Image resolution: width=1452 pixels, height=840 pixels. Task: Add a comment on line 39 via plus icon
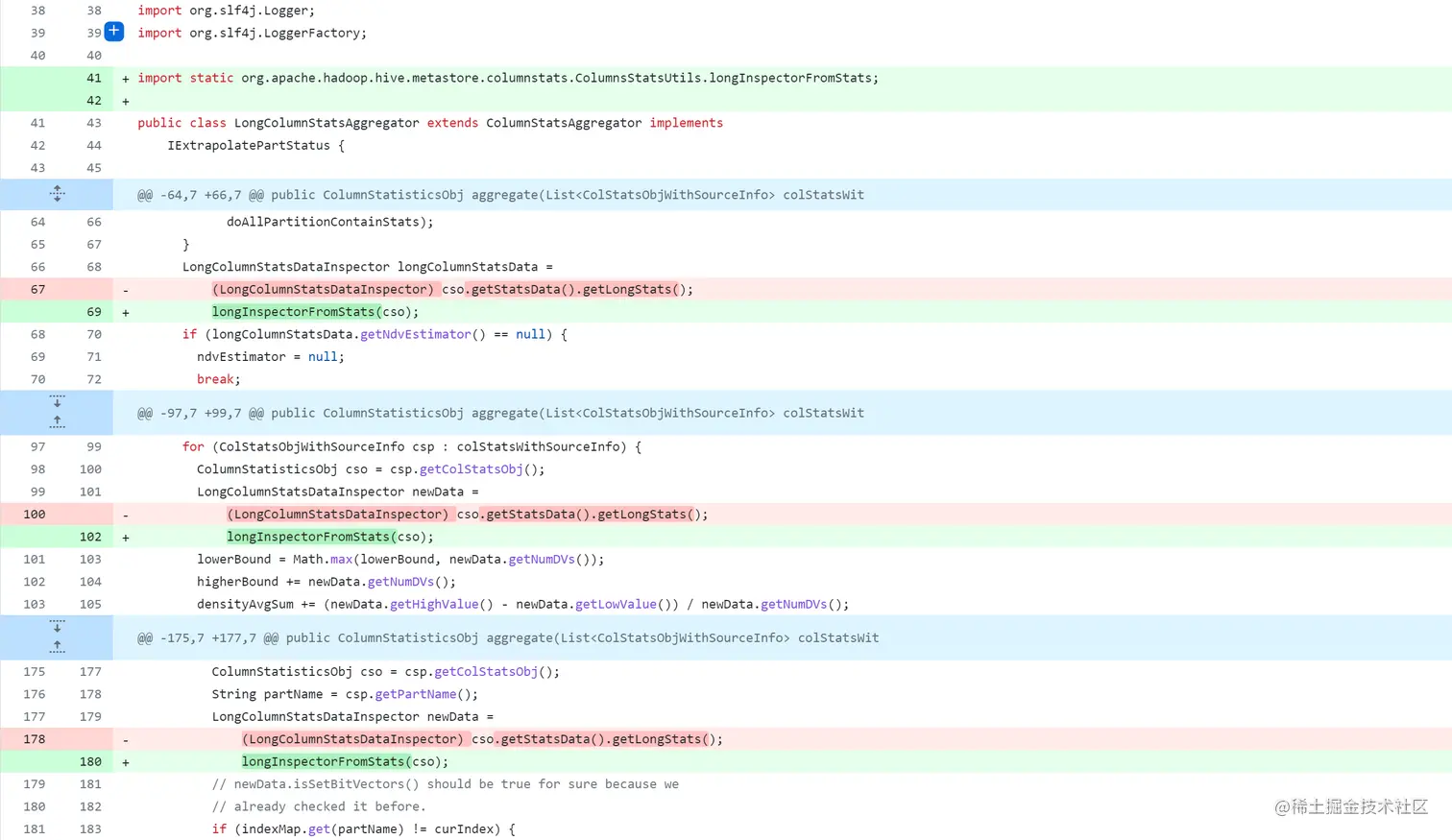pos(113,31)
